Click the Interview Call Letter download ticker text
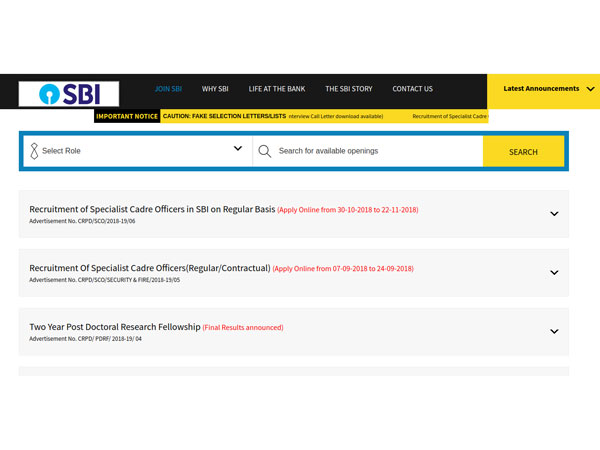 336,116
